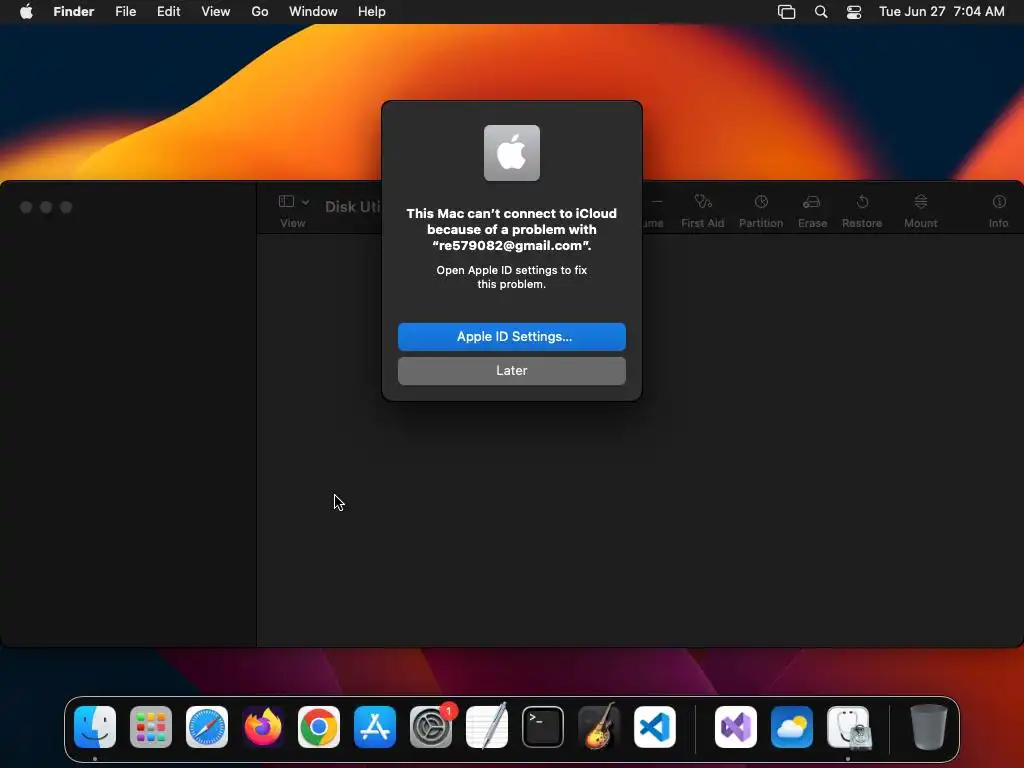Viewport: 1024px width, 768px height.
Task: Click Info in Disk Utility toolbar
Action: (999, 211)
